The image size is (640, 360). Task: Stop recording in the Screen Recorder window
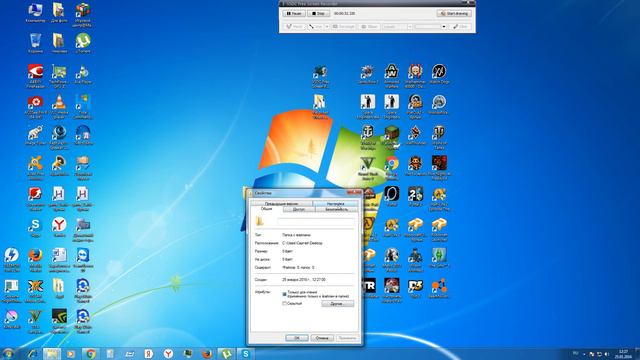[x=318, y=13]
